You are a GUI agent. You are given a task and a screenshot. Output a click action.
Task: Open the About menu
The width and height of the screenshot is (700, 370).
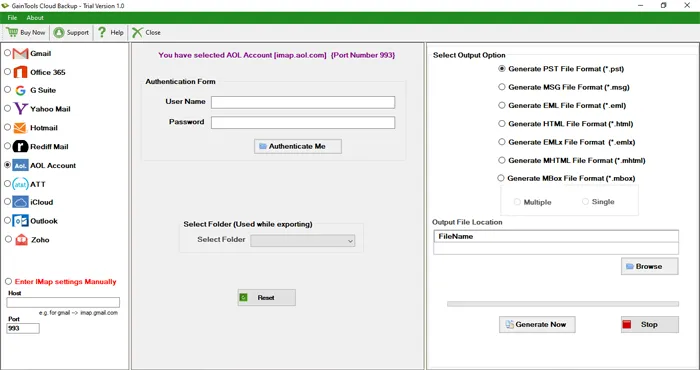pos(35,18)
